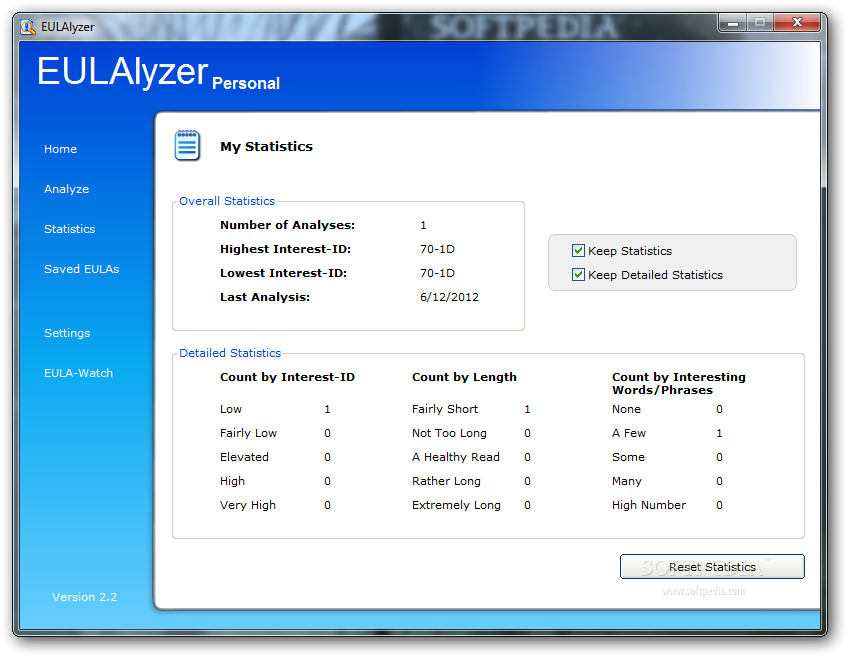This screenshot has width=848, height=657.
Task: Minimize the EULAlyzer window
Action: [733, 23]
